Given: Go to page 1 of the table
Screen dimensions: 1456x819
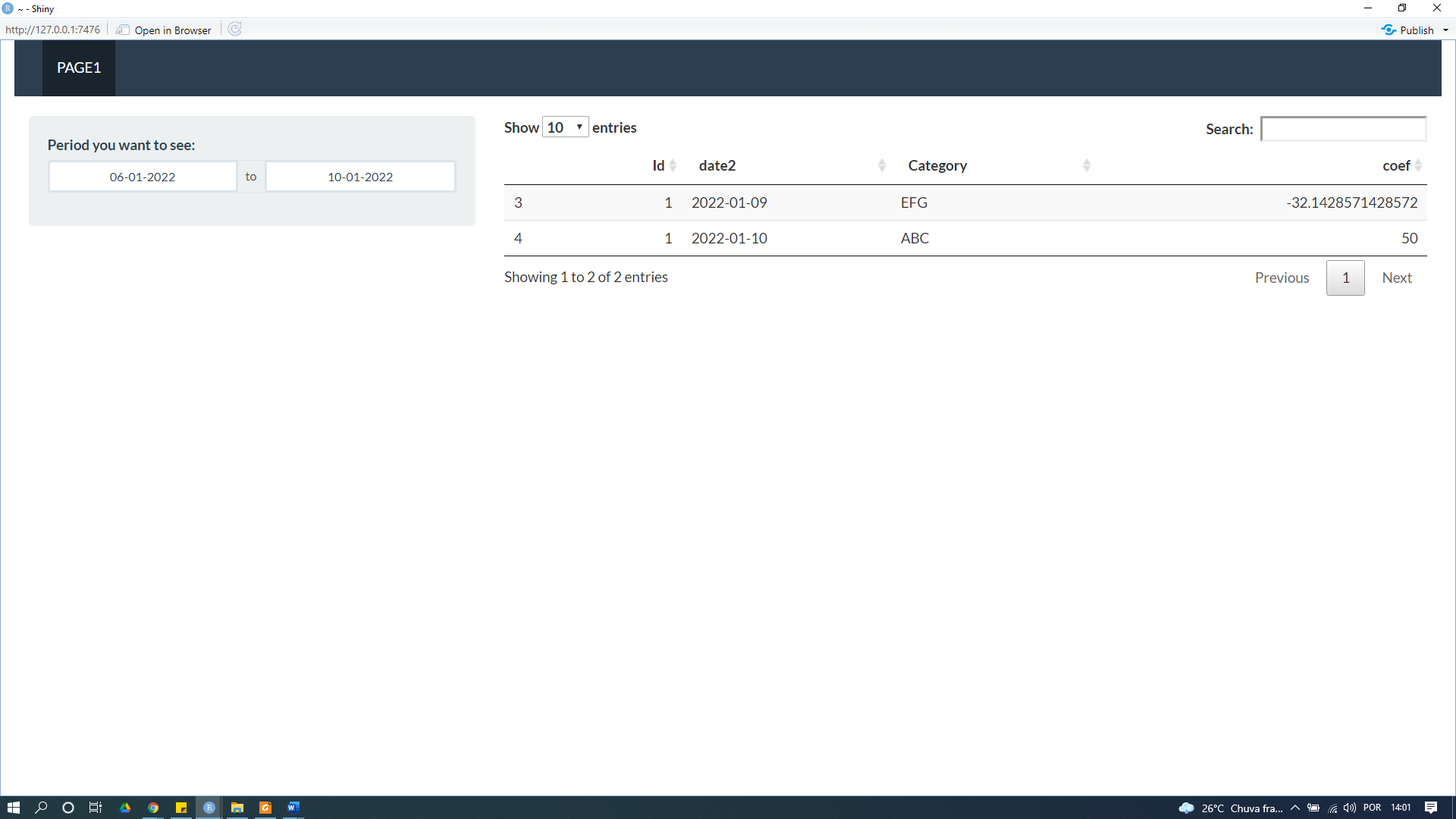Looking at the screenshot, I should [x=1345, y=278].
